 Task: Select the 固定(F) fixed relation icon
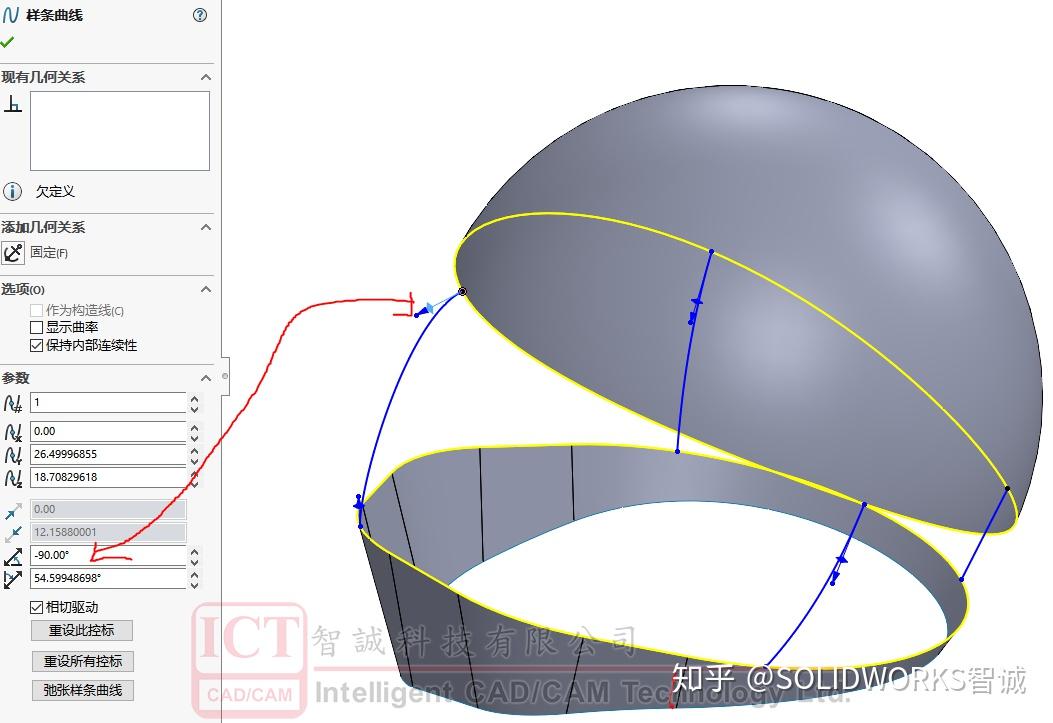13,252
